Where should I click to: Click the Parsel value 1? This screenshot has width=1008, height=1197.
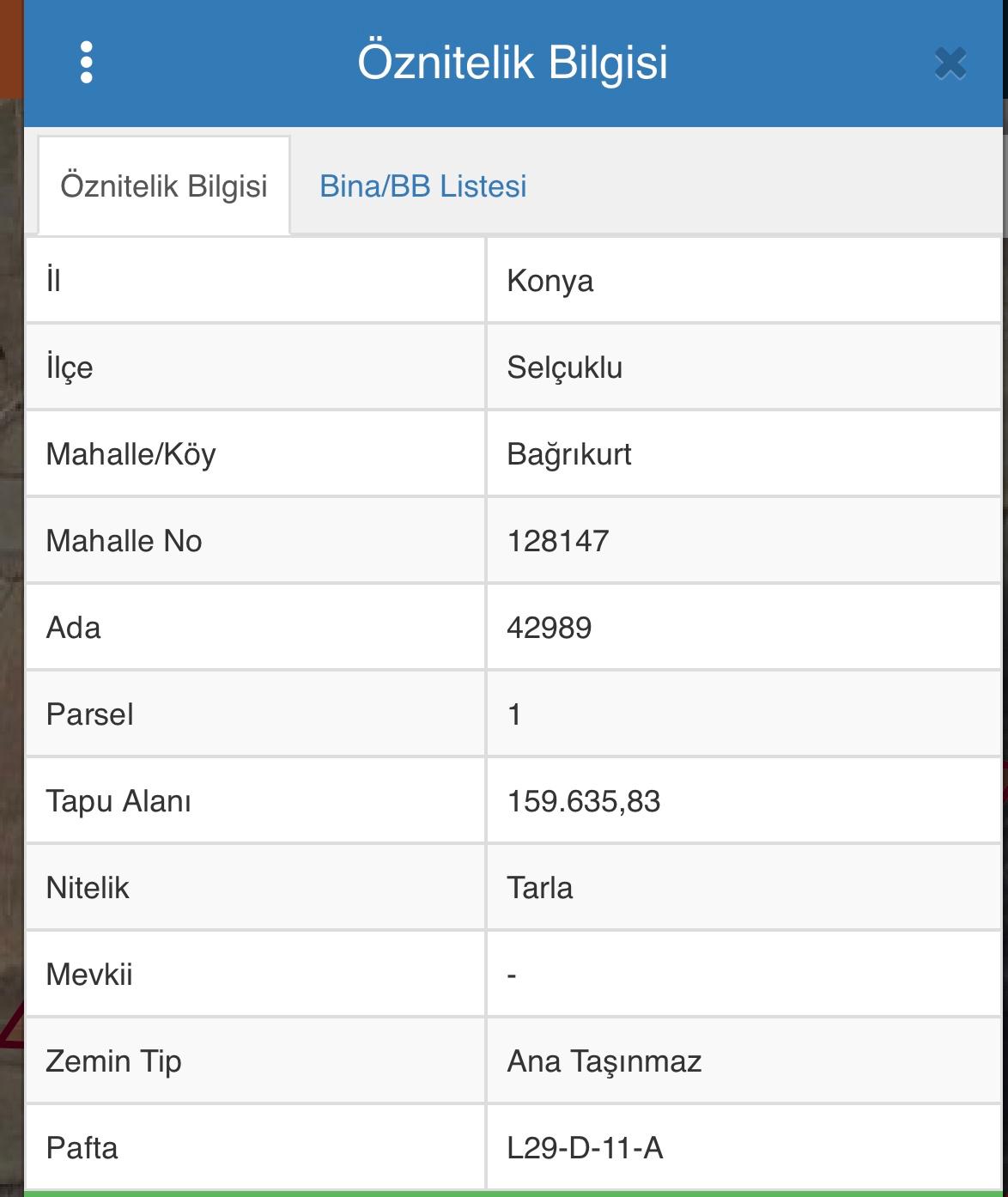click(514, 714)
